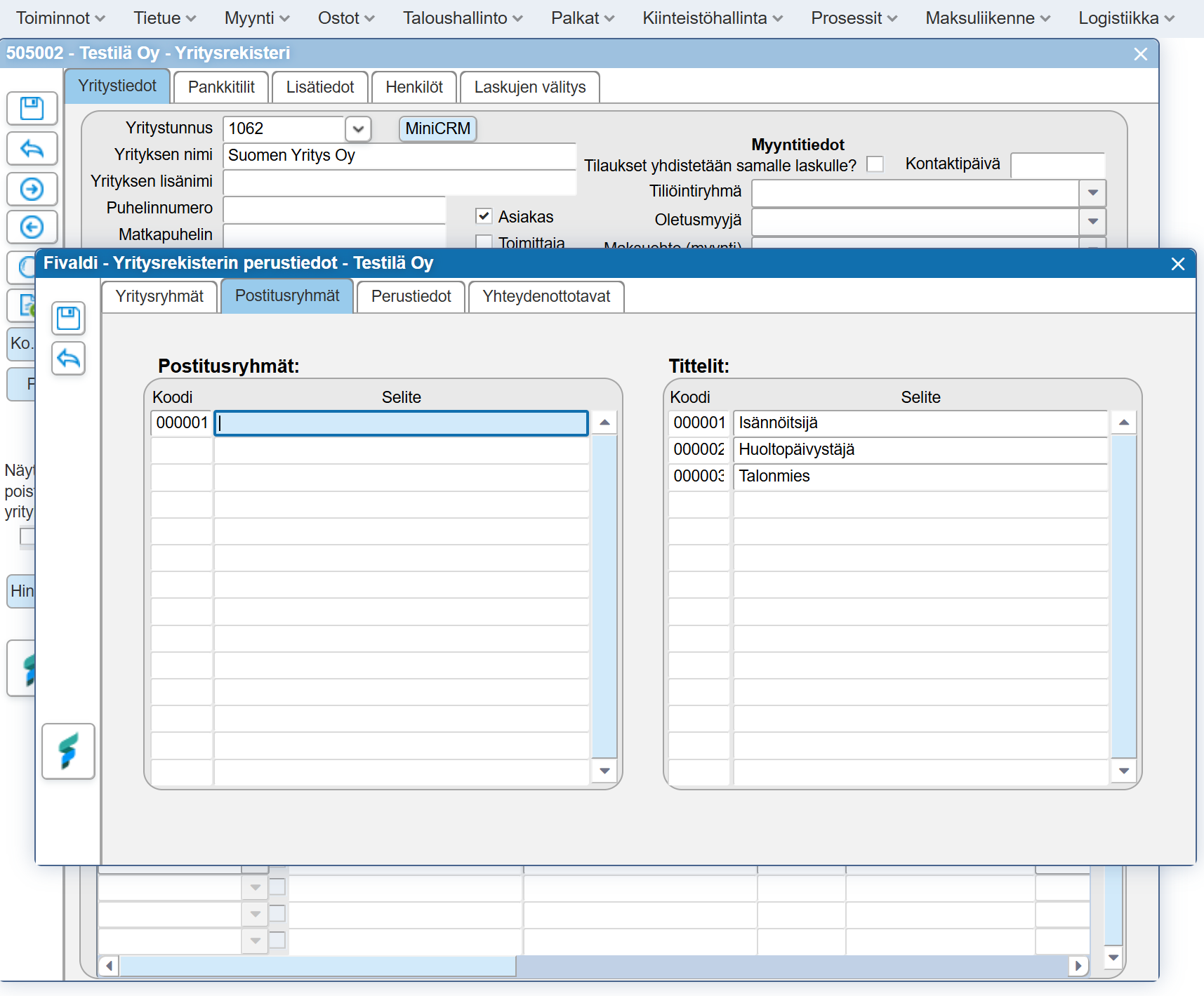1204x996 pixels.
Task: Go to next record with right-arrow circle icon
Action: (x=32, y=189)
